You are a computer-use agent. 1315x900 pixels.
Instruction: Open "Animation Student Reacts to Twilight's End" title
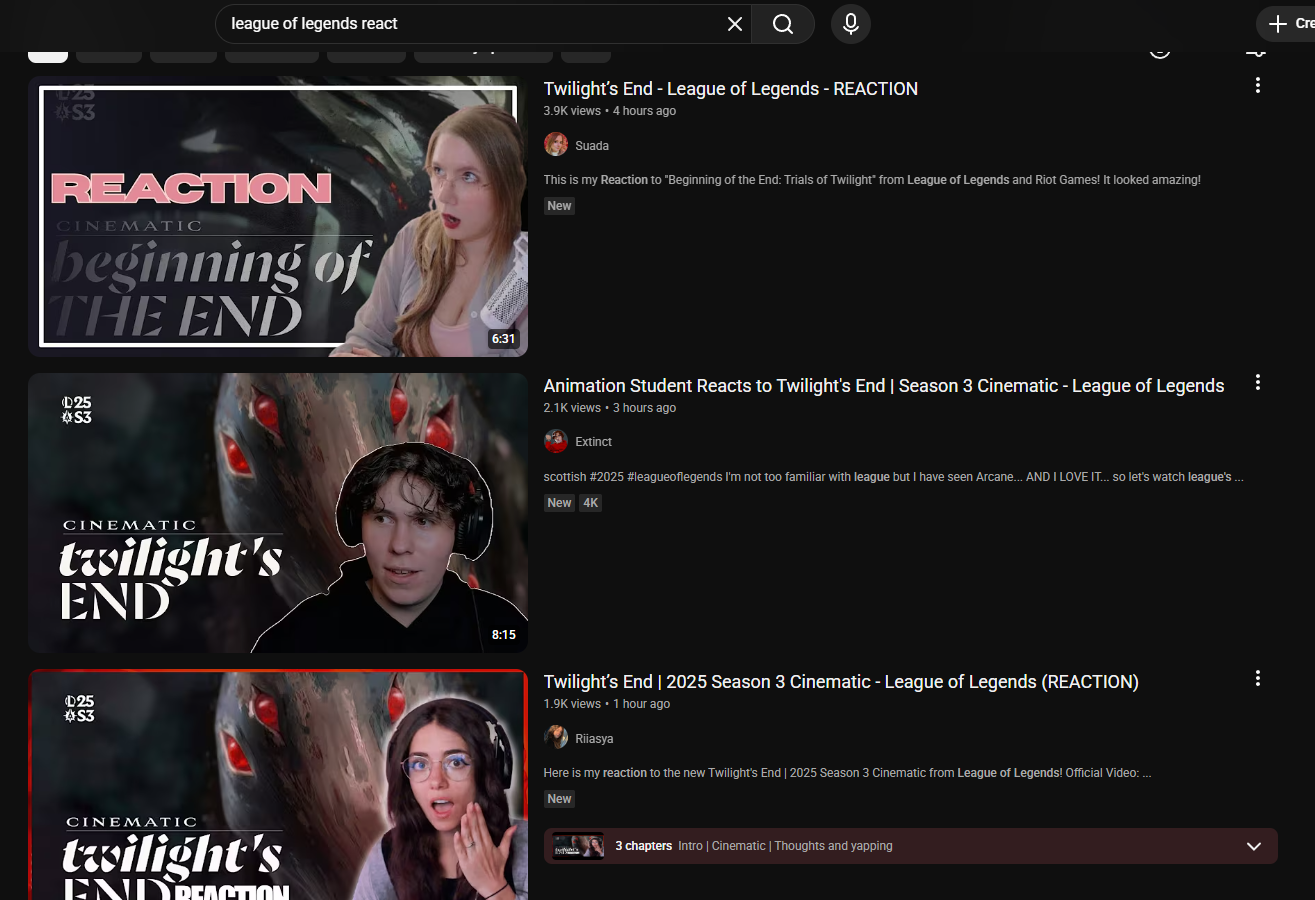click(884, 386)
